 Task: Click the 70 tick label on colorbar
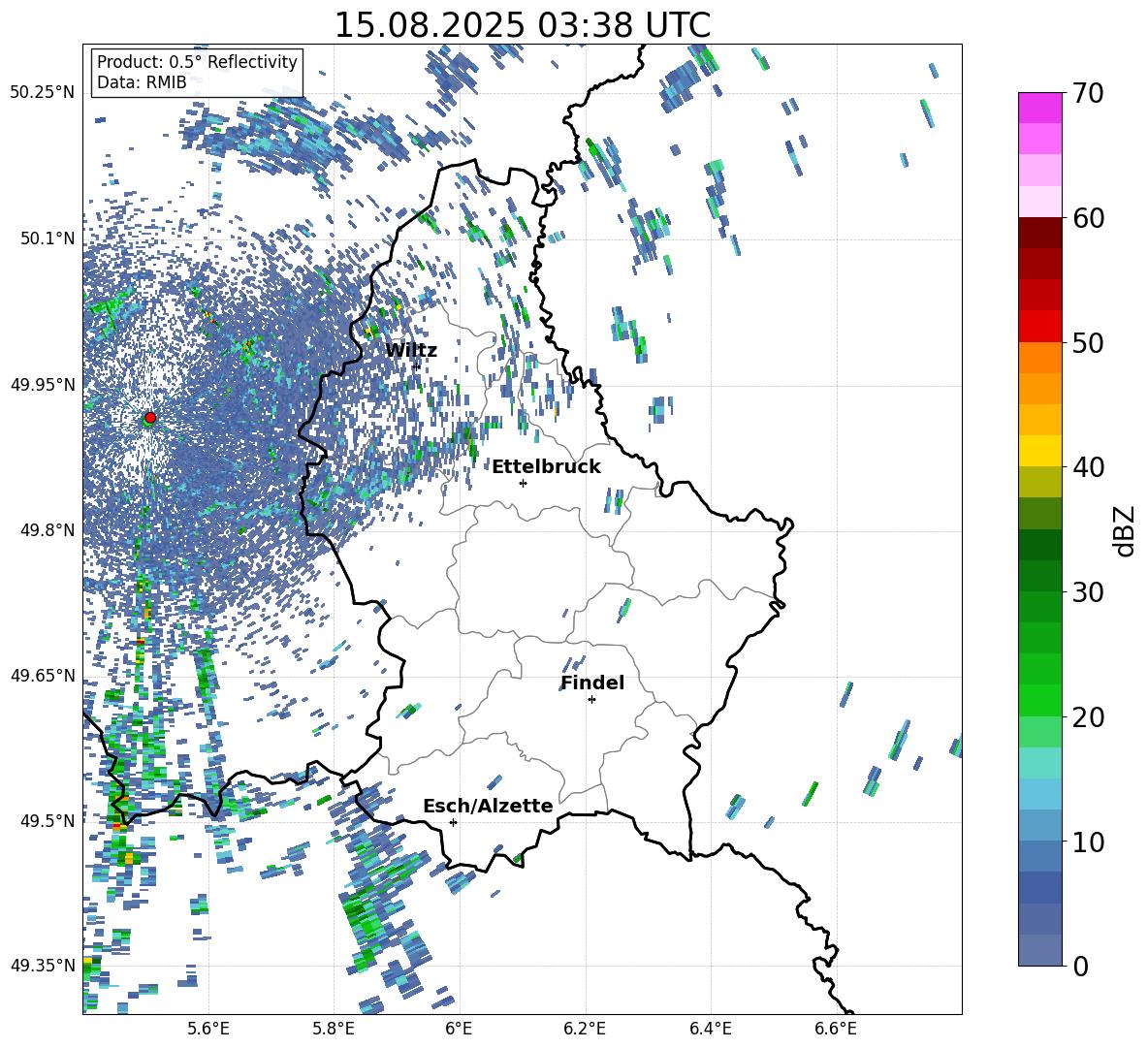click(1087, 94)
